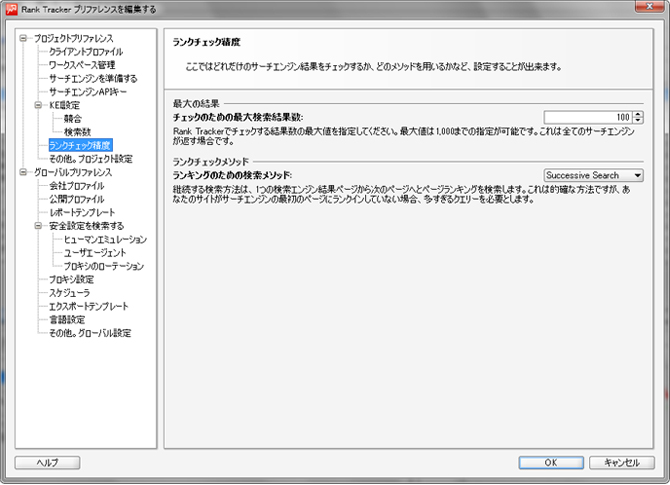This screenshot has height=485, width=670.
Task: Select the グローバルプリファレンス root item
Action: (x=73, y=172)
